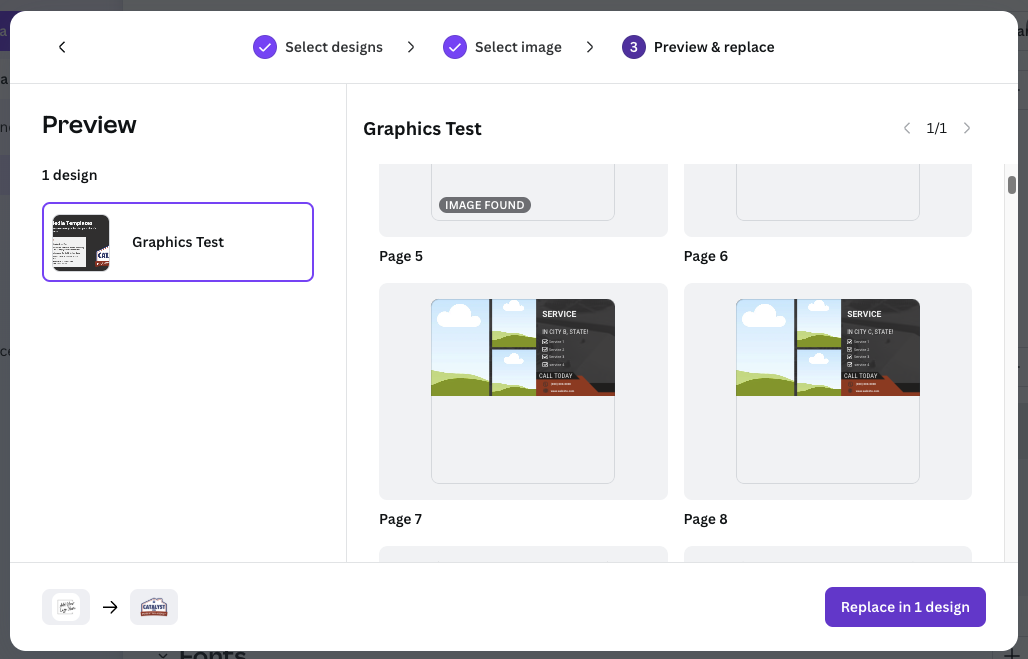Click the Page 7 label
Image resolution: width=1028 pixels, height=659 pixels.
[x=401, y=519]
